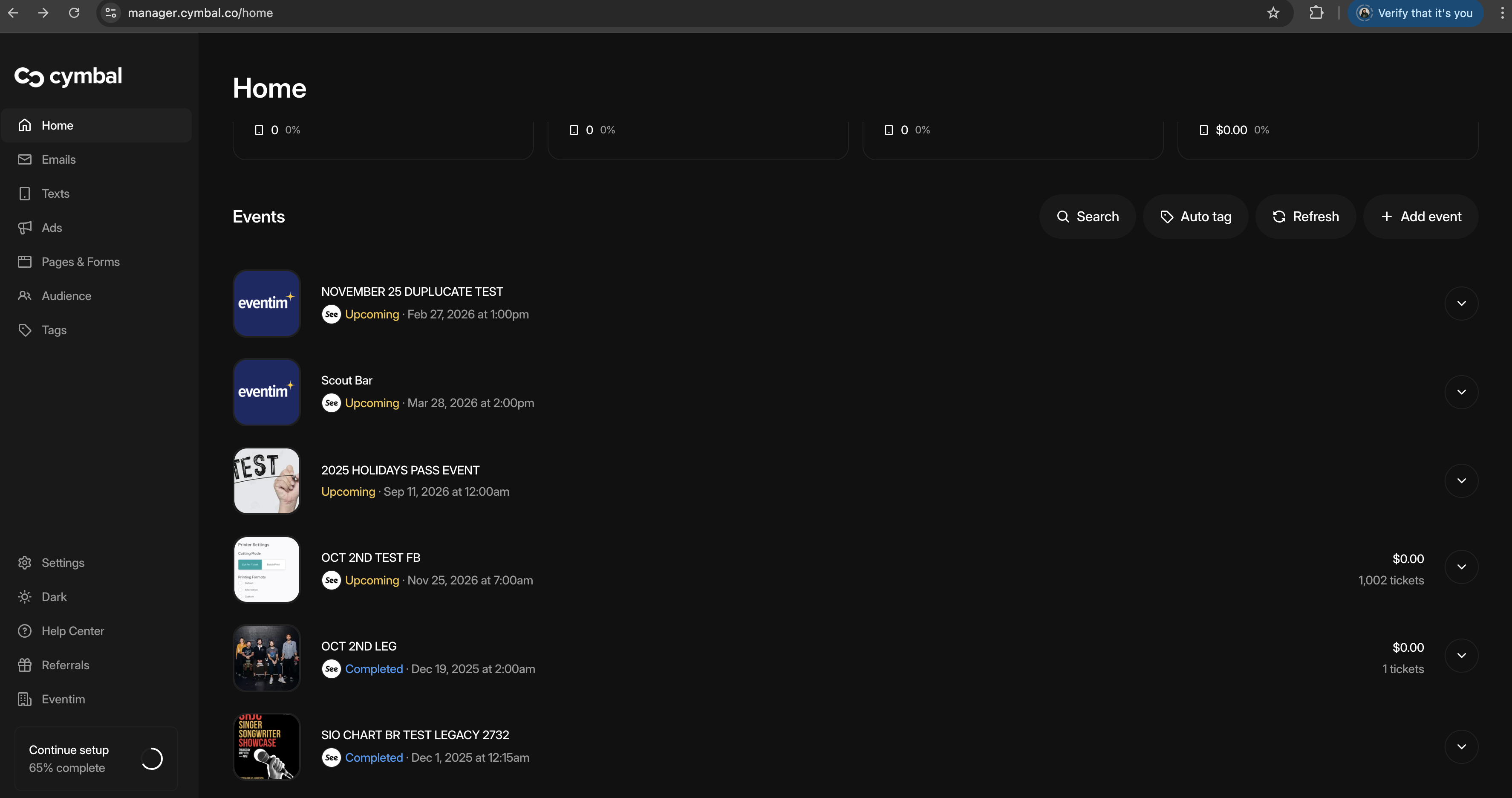
Task: Click Continue setup progress card
Action: pyautogui.click(x=96, y=758)
